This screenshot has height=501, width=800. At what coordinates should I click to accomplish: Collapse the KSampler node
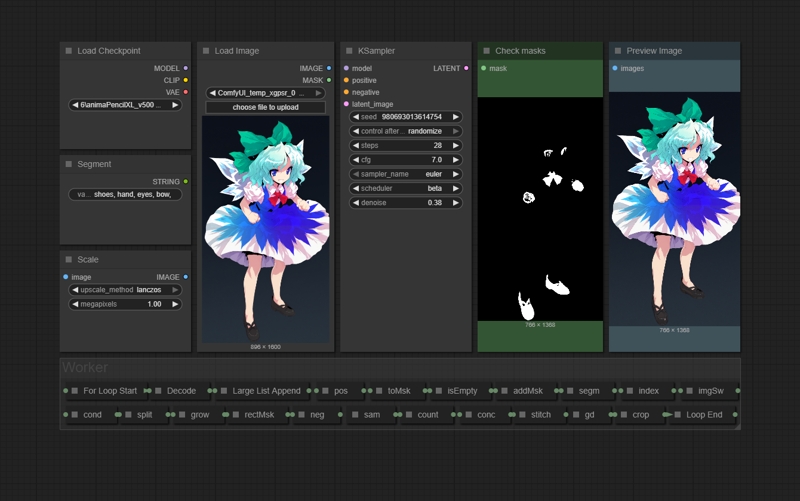tap(349, 51)
